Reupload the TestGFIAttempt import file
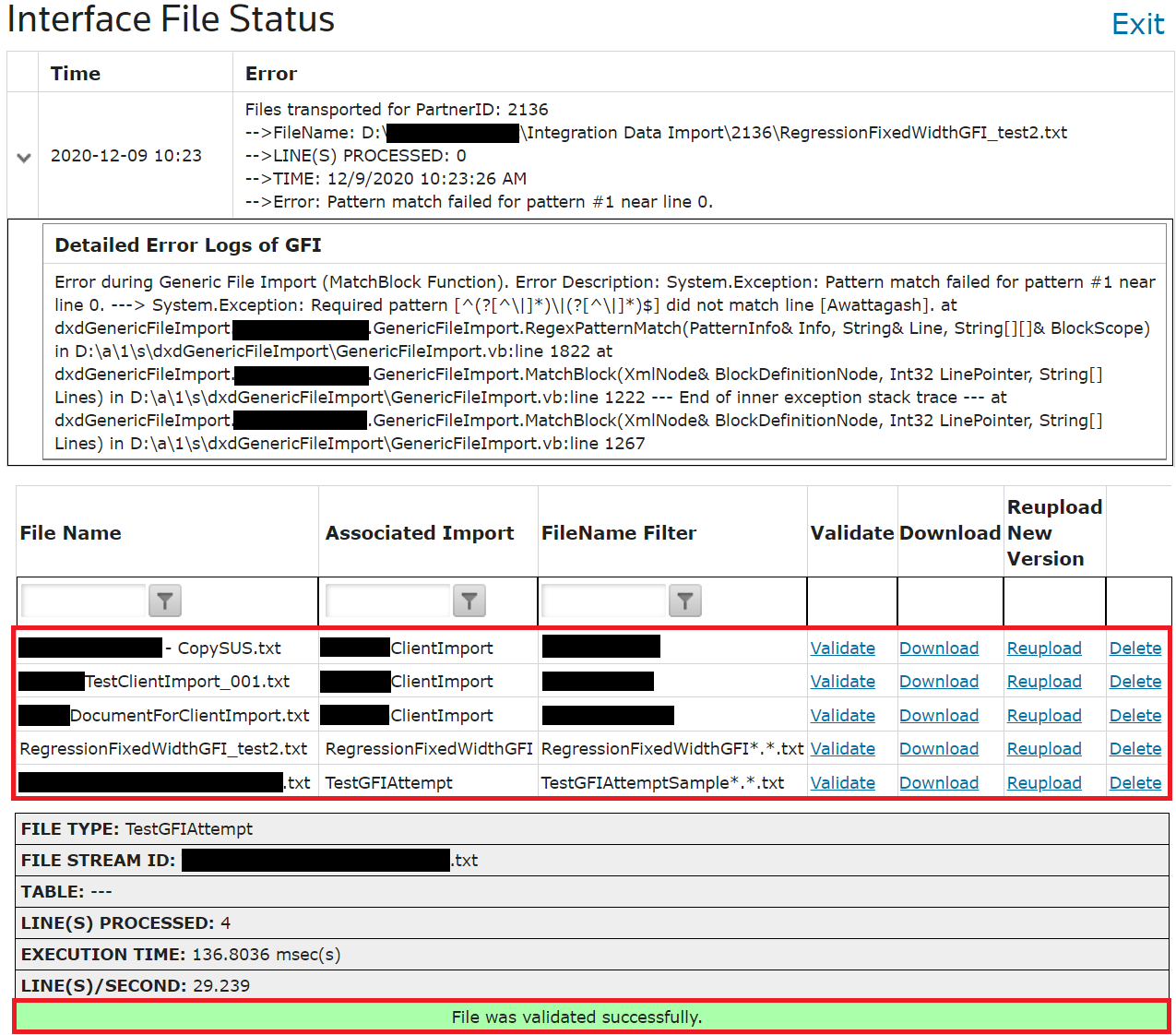This screenshot has height=1035, width=1176. coord(1044,783)
